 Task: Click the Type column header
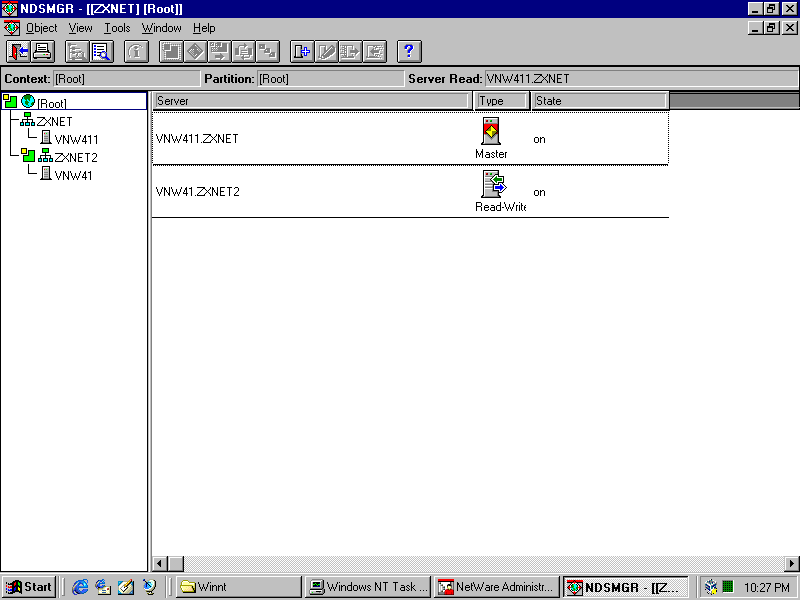click(x=502, y=101)
